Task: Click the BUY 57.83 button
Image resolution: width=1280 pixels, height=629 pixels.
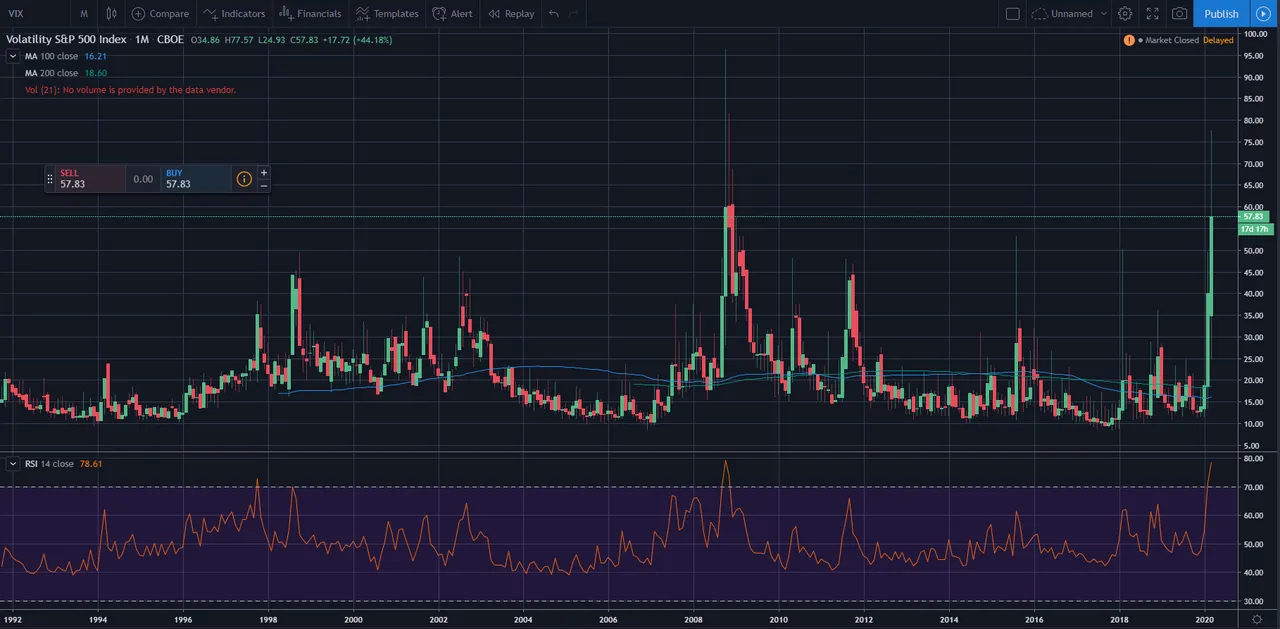Action: click(x=196, y=179)
